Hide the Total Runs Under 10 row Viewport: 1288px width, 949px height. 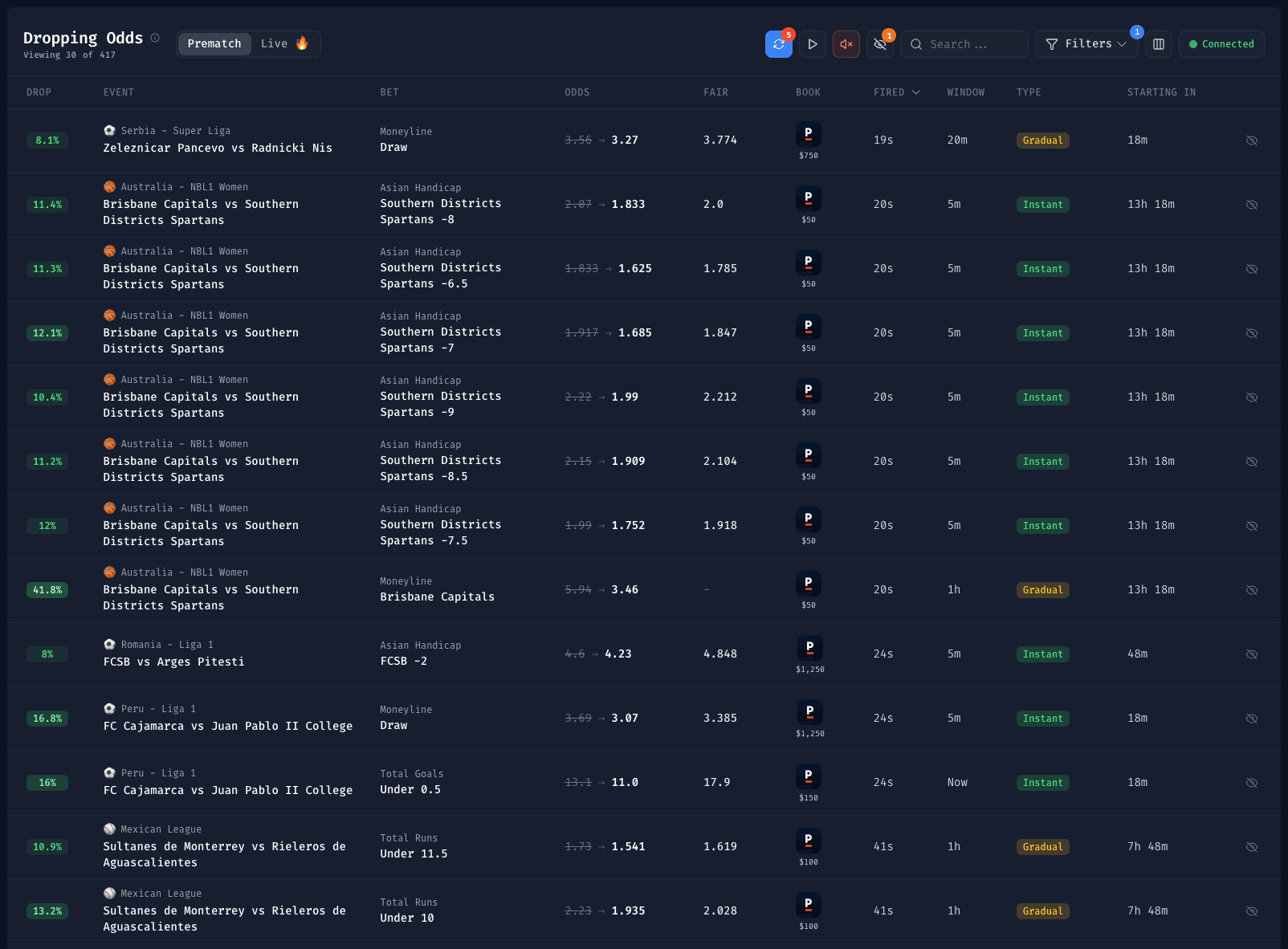coord(1251,911)
